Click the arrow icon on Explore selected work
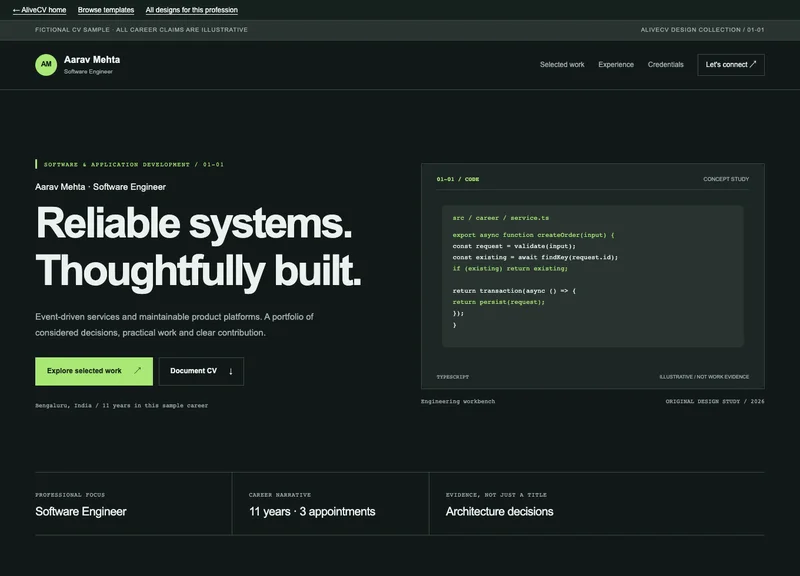800x576 pixels. tap(137, 371)
